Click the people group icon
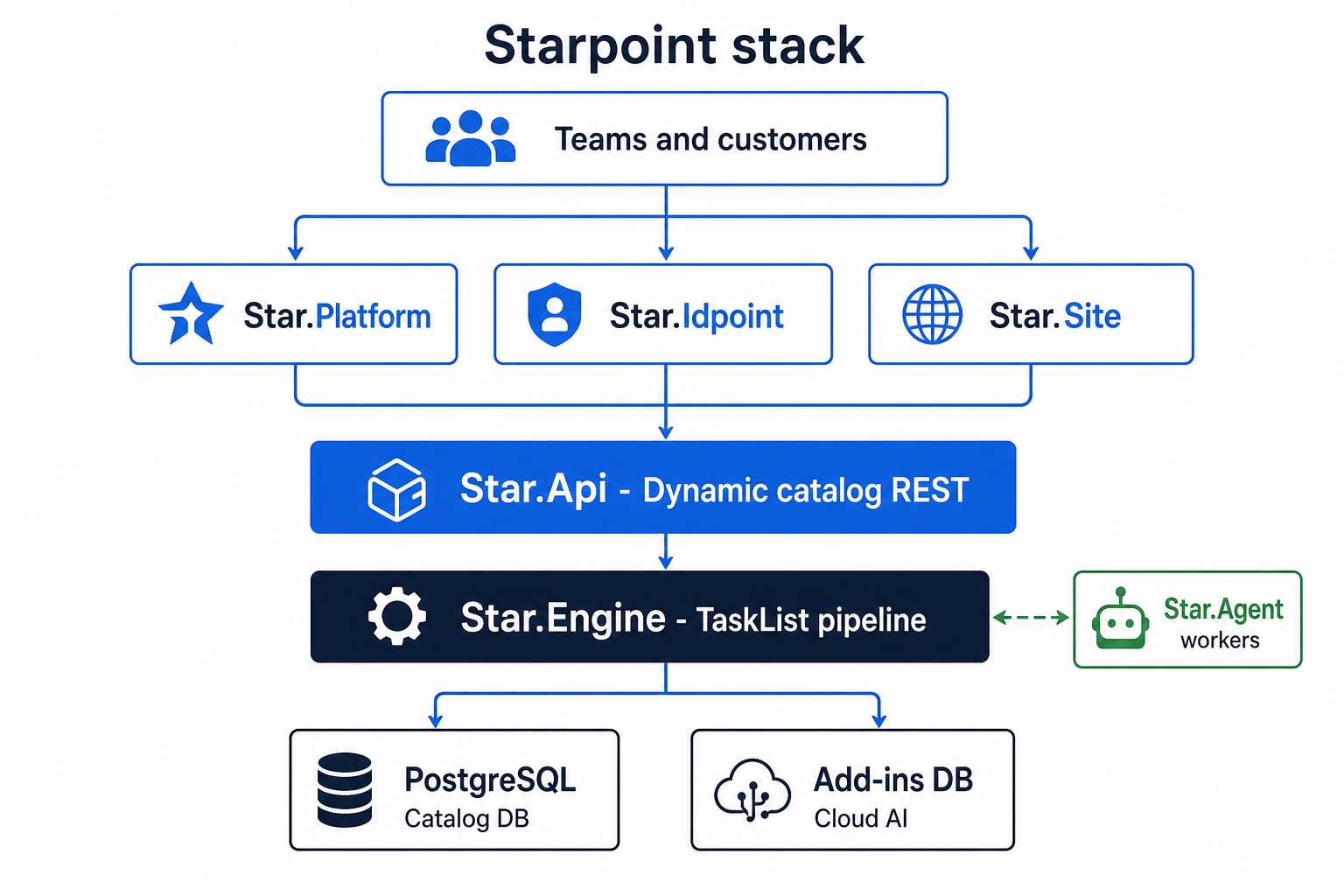The image size is (1344, 896). pos(471,138)
